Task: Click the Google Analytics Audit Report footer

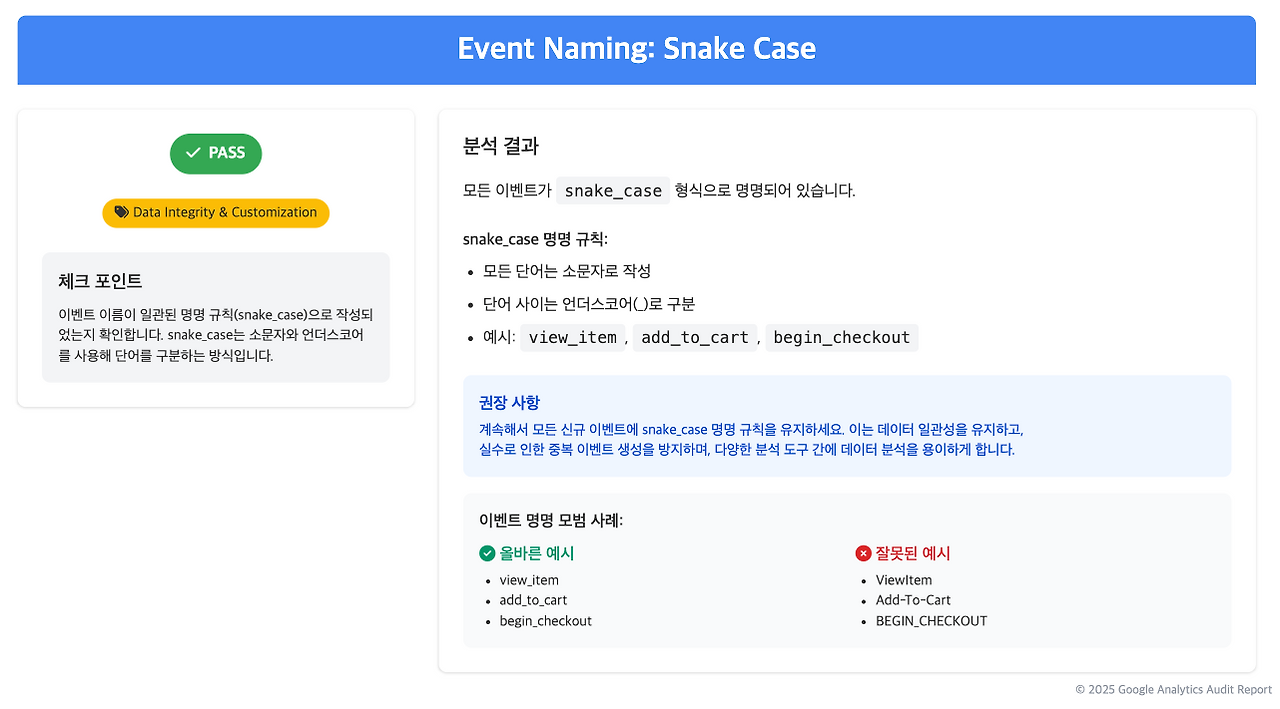Action: [x=1174, y=689]
